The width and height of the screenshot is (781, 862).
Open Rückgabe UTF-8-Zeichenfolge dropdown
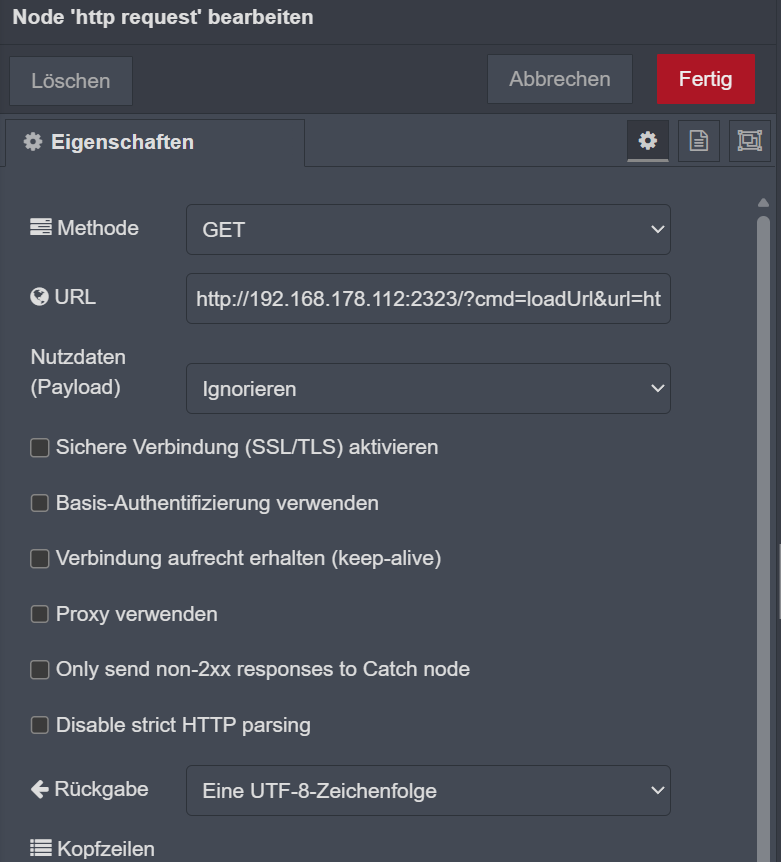(428, 791)
